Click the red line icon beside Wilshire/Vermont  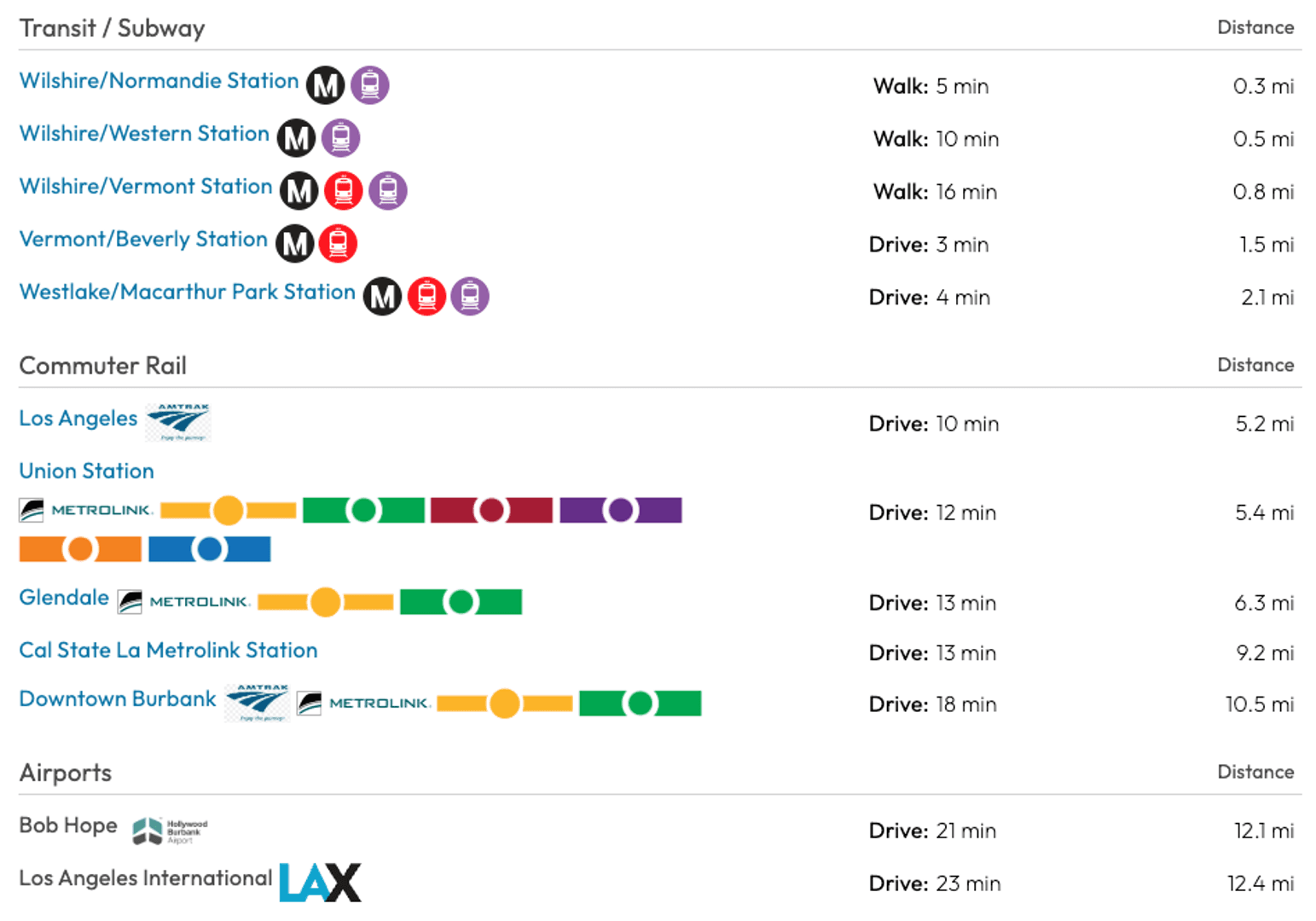tap(344, 191)
